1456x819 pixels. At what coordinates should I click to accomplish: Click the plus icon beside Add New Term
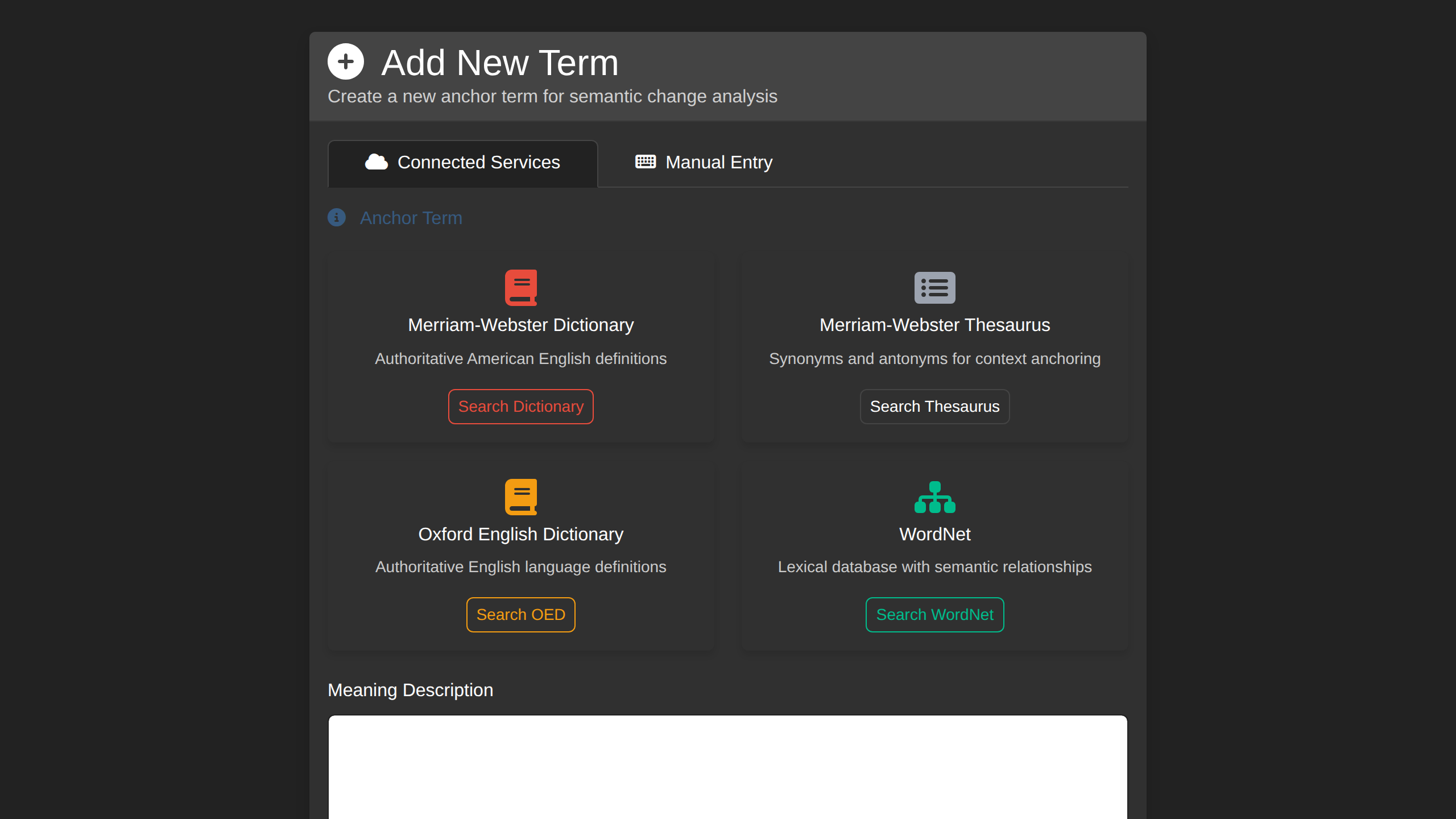346,61
